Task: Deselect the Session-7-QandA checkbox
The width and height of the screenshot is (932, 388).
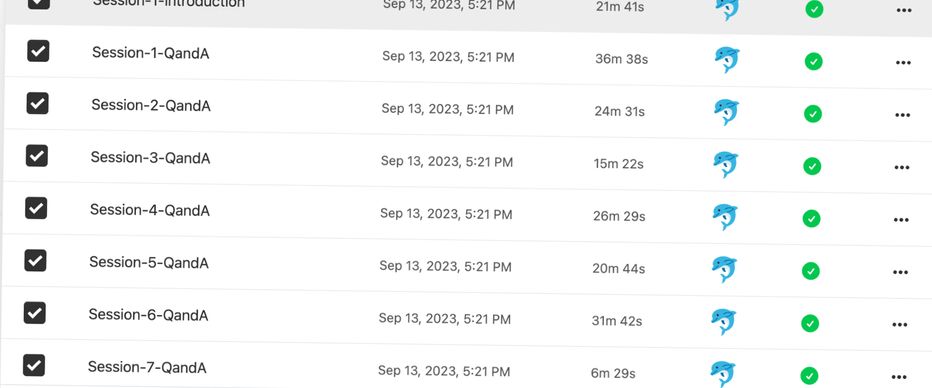Action: [x=34, y=365]
